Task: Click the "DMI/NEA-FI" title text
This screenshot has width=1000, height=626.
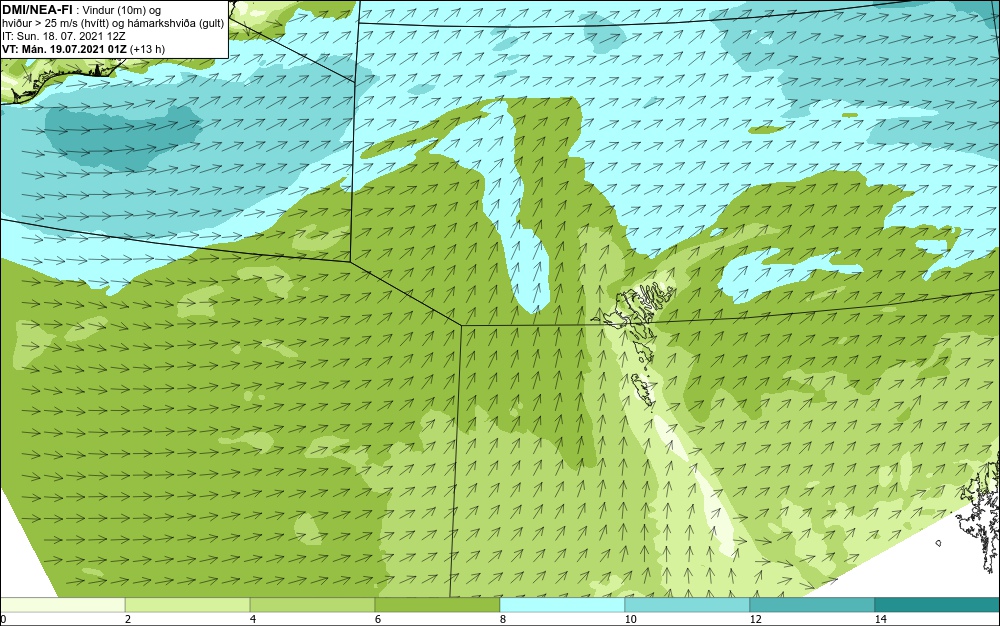Action: pos(37,9)
